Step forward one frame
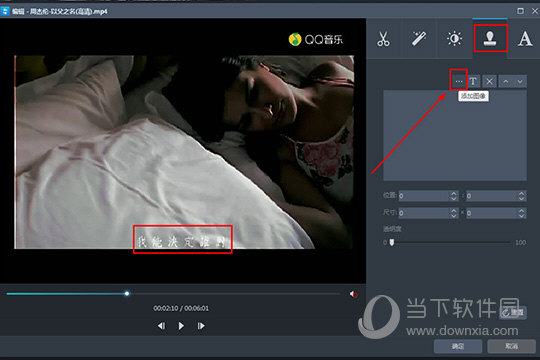The image size is (540, 360). point(201,326)
